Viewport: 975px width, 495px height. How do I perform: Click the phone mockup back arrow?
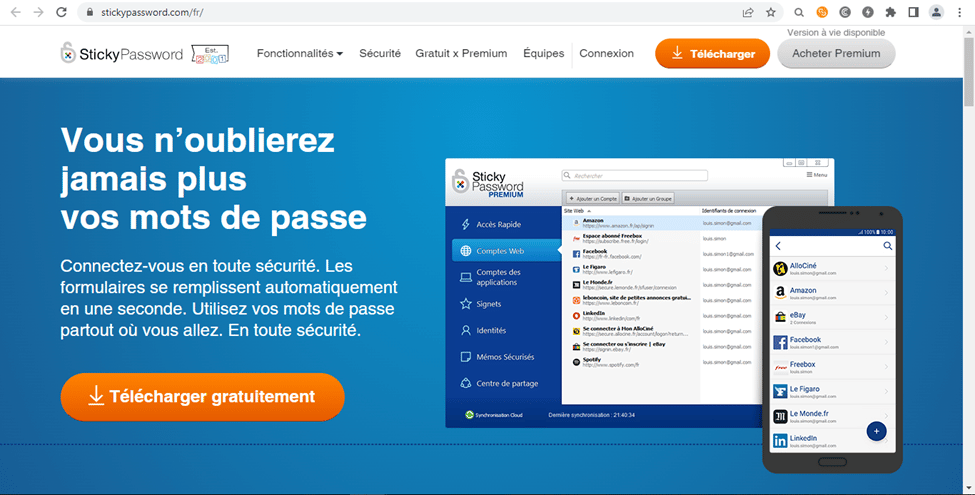[778, 246]
